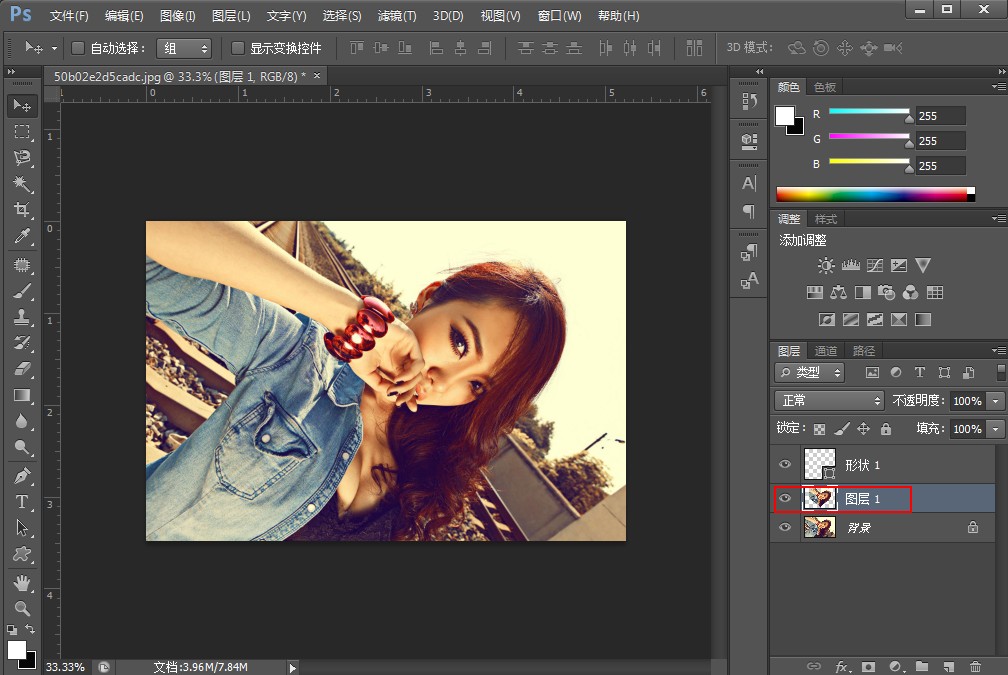This screenshot has height=675, width=1008.
Task: Hide the 形状 1 layer
Action: point(785,465)
